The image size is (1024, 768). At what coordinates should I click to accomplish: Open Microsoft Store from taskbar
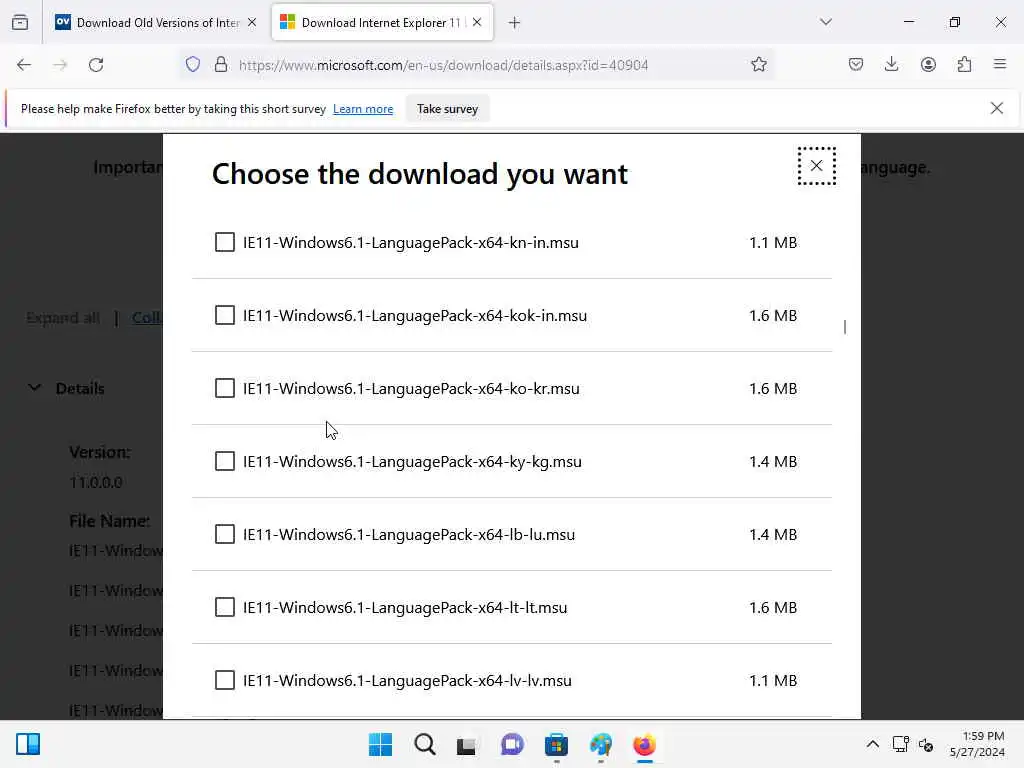556,744
